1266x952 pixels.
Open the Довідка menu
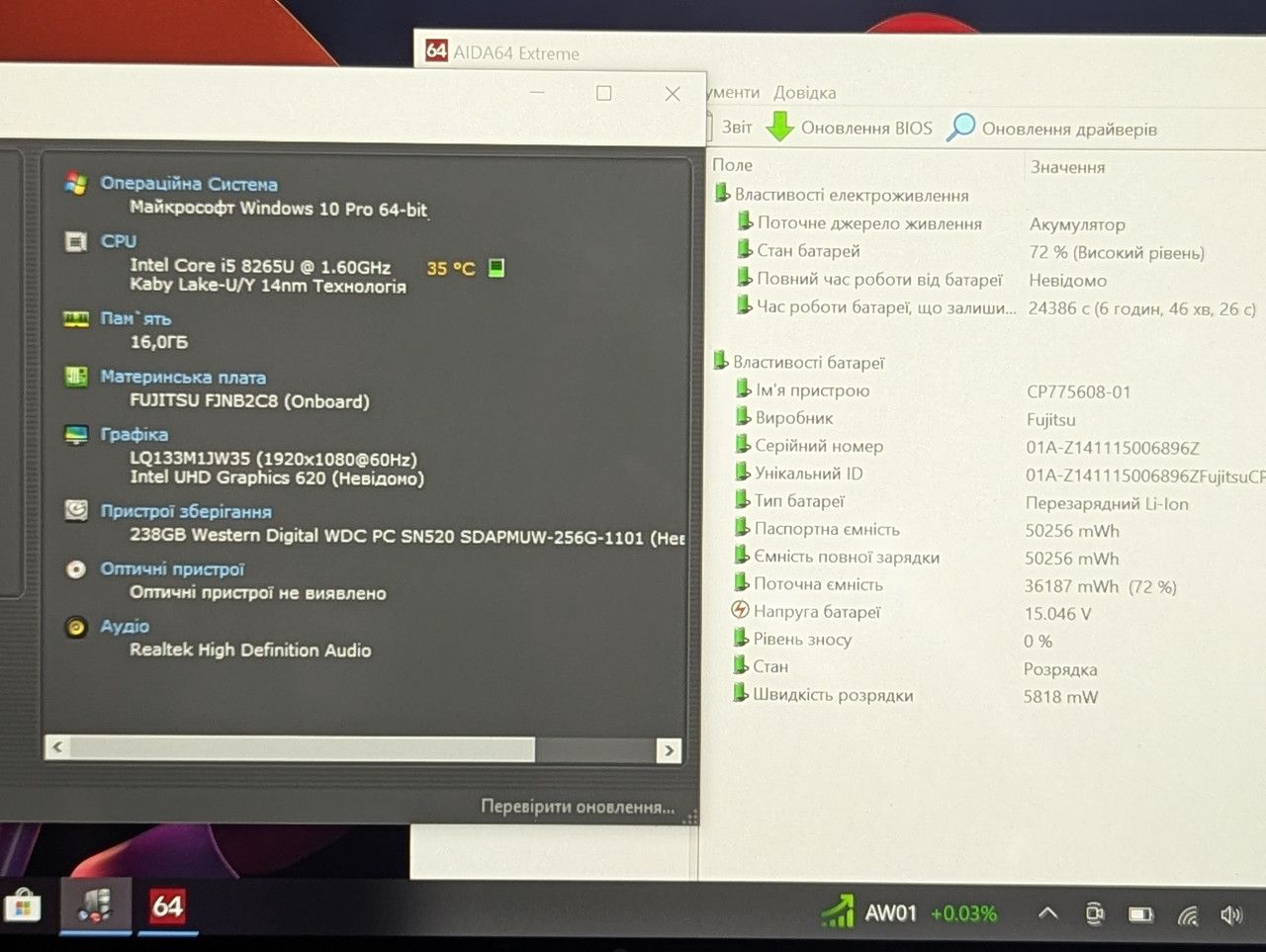tap(804, 93)
